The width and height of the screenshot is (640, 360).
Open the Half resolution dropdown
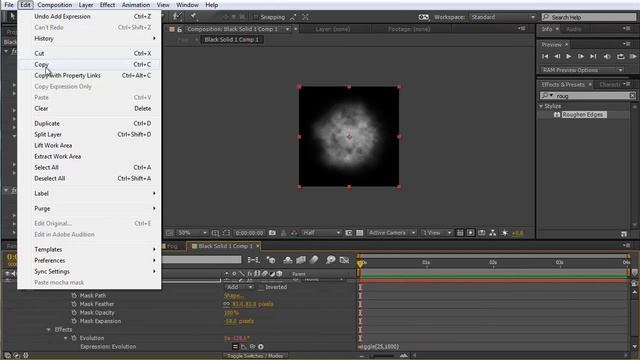[x=321, y=233]
